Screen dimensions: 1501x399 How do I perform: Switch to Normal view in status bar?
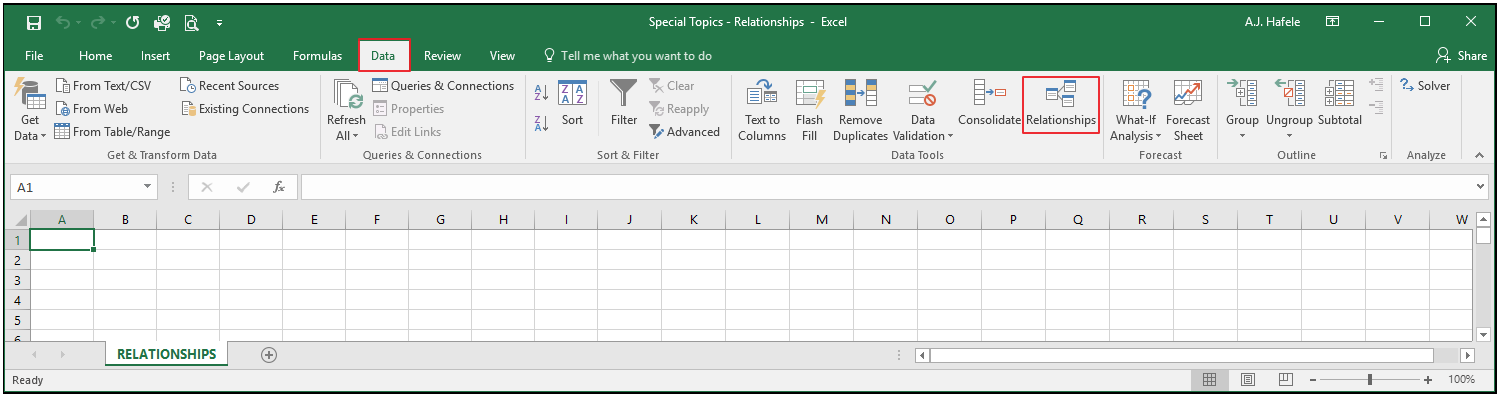(x=1209, y=380)
